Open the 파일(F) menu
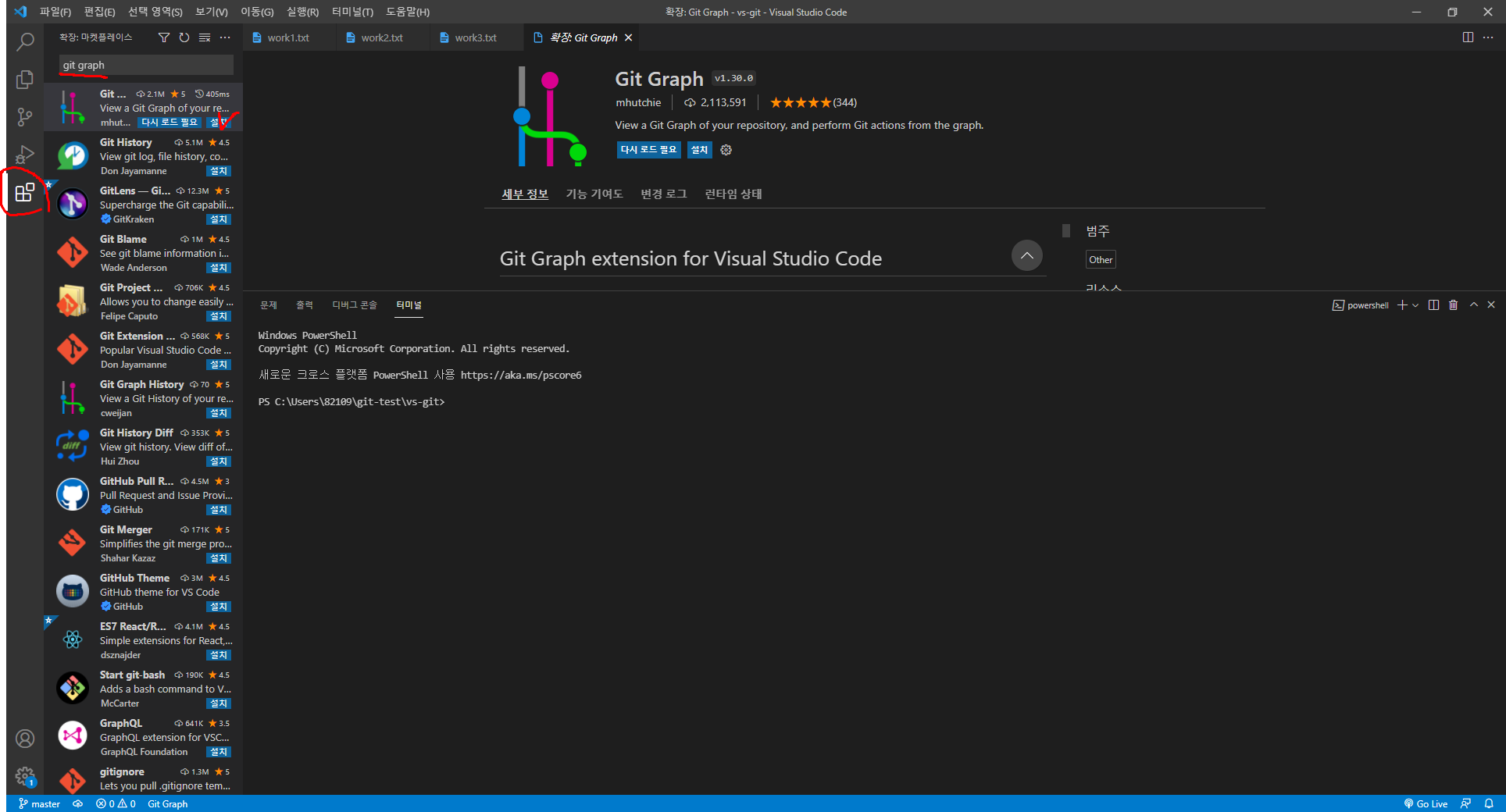 (x=55, y=12)
